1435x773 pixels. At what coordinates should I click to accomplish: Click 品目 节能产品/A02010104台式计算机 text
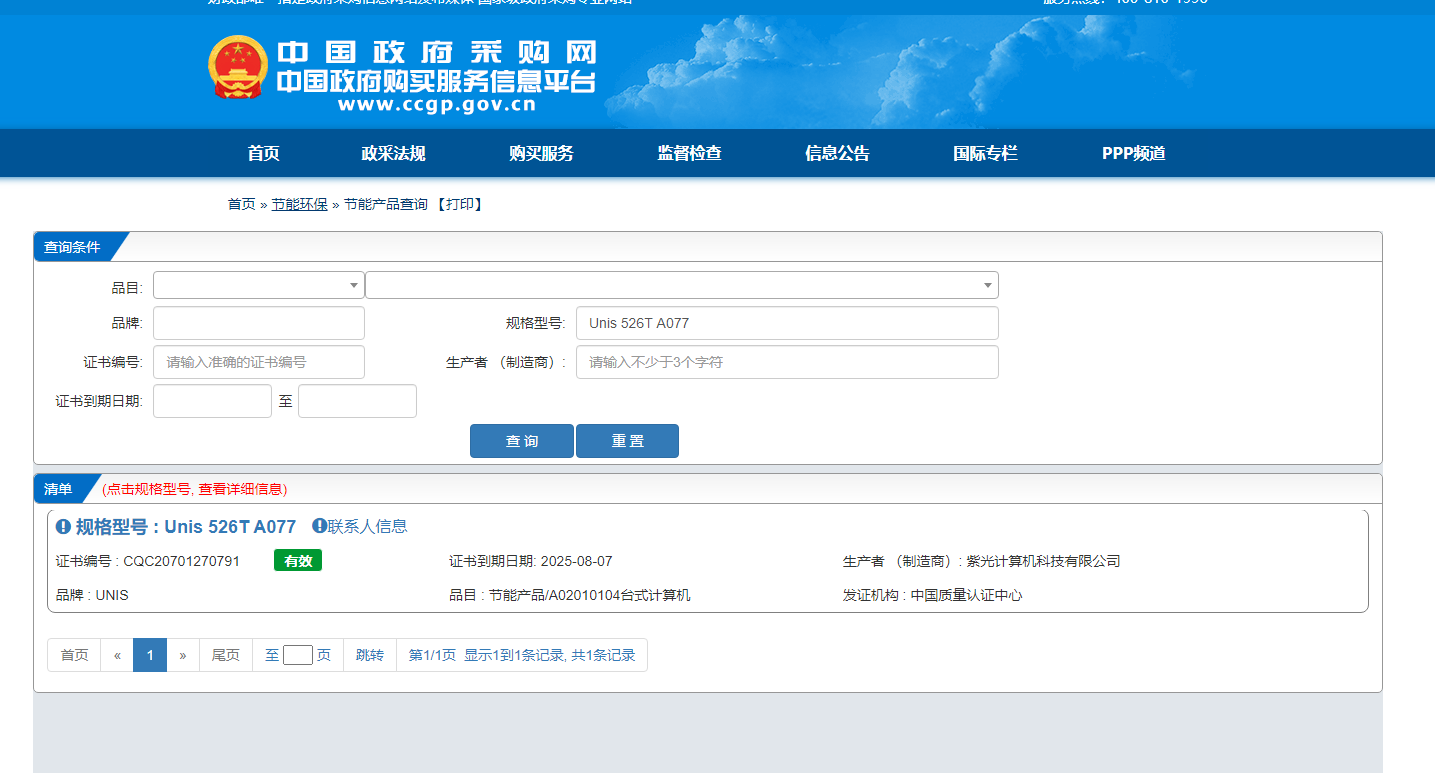[570, 595]
